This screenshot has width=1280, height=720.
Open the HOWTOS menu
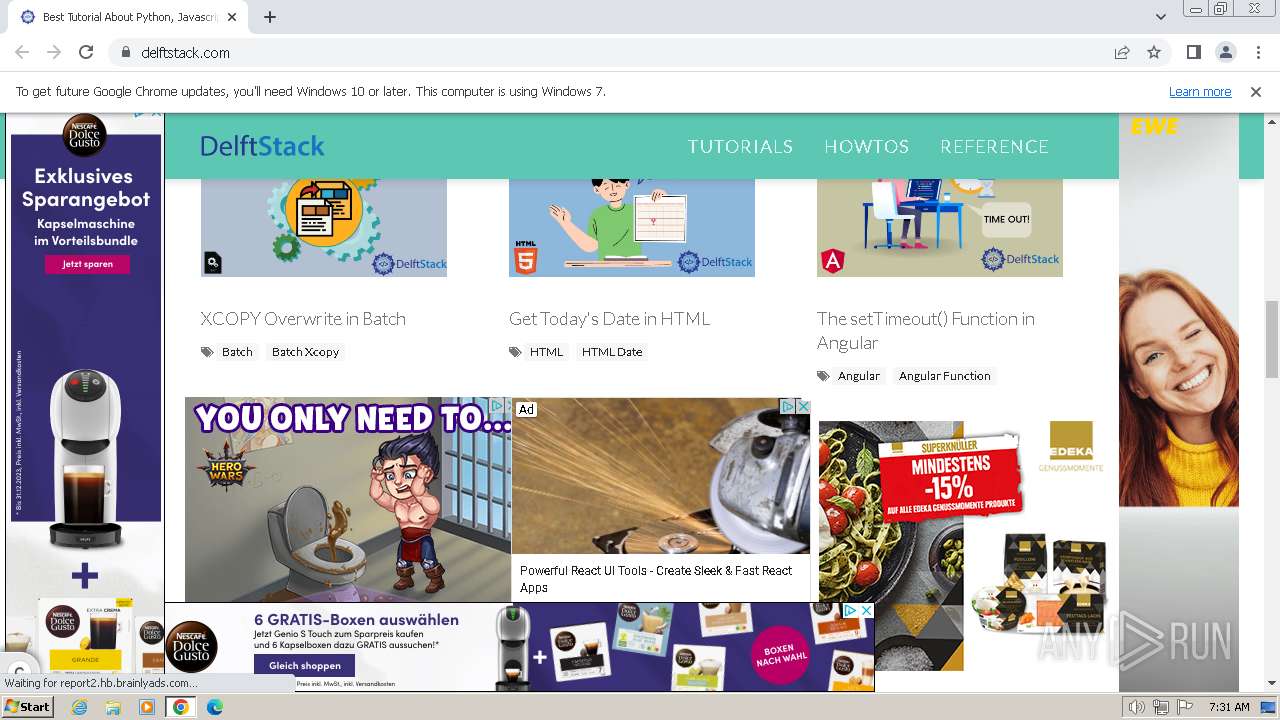click(x=866, y=146)
